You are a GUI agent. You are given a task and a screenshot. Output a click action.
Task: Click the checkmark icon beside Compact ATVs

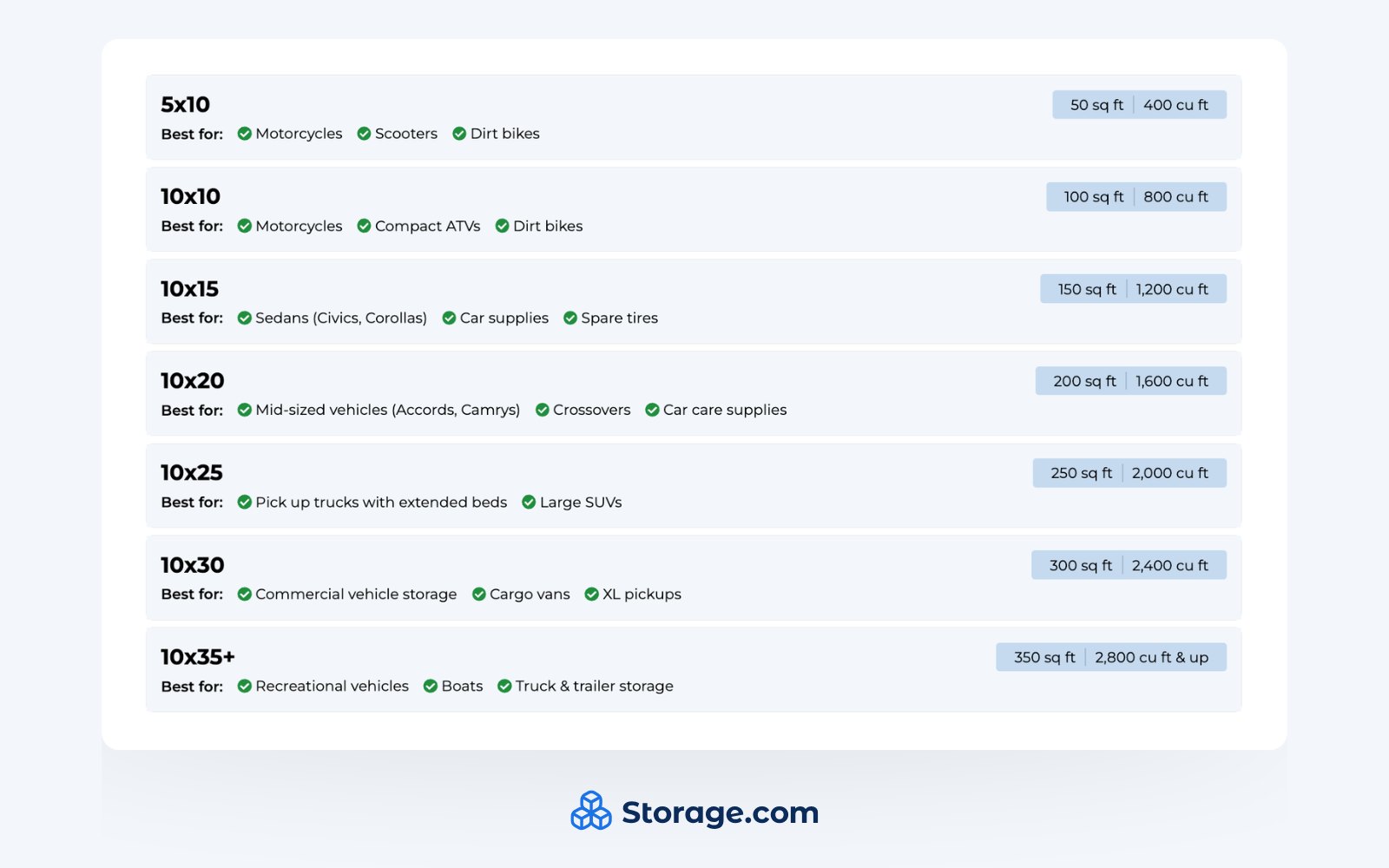(x=365, y=226)
